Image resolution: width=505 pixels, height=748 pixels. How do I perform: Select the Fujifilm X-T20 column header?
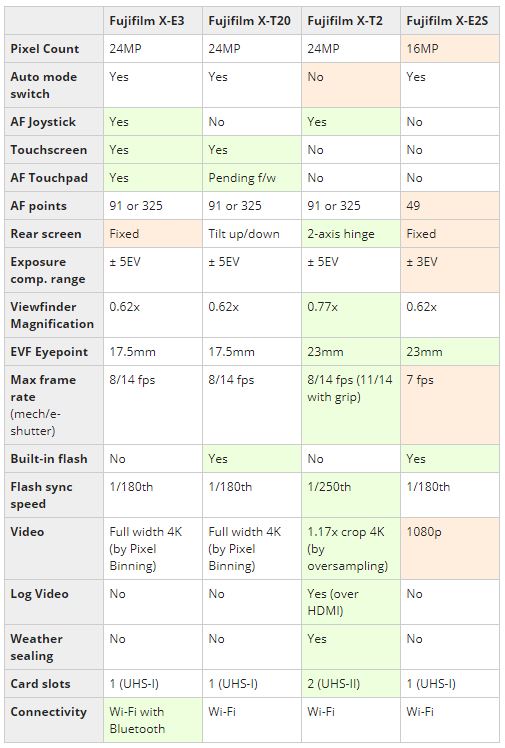coord(252,21)
